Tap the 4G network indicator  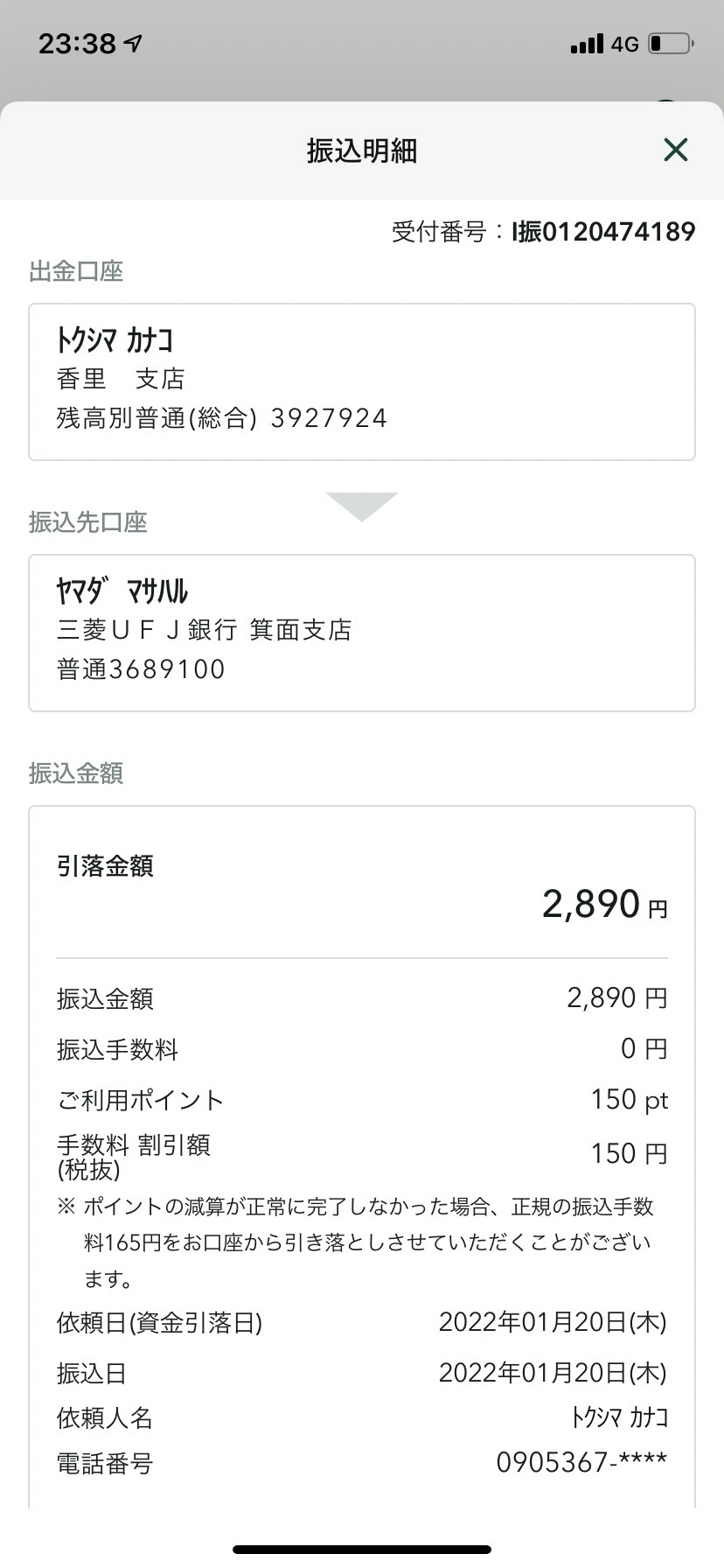point(624,44)
